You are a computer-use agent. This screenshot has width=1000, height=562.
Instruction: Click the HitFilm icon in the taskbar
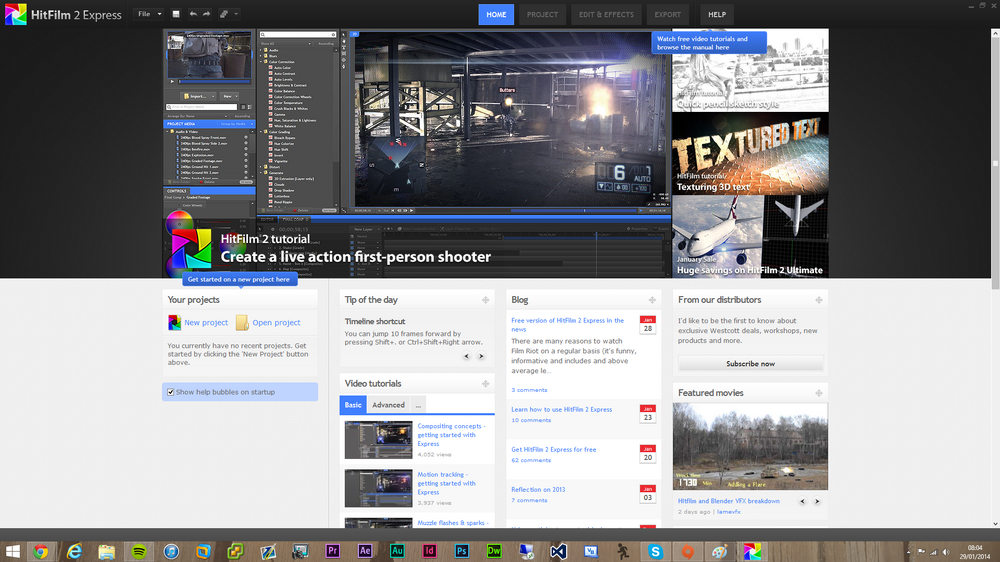[753, 551]
